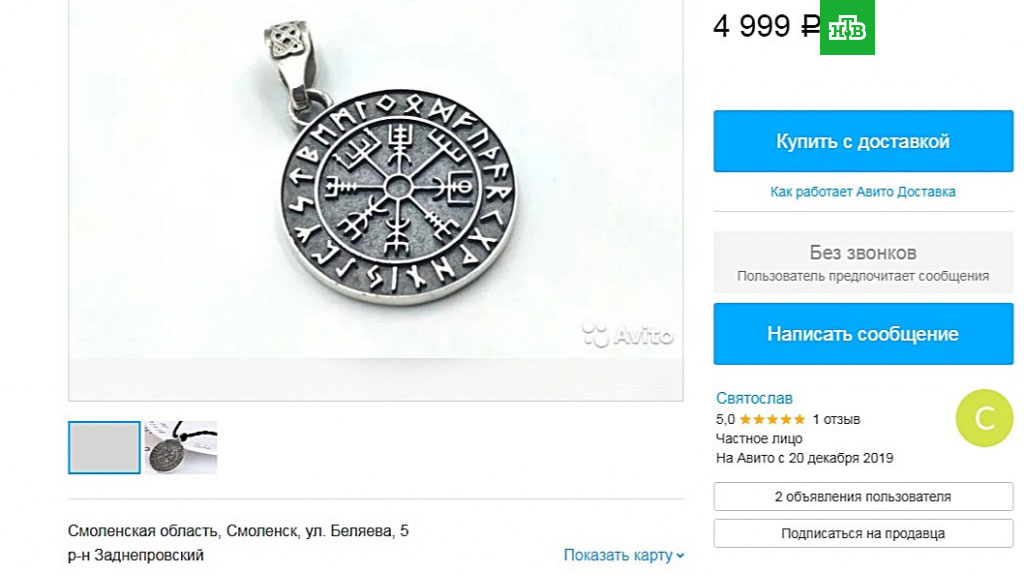Image resolution: width=1024 pixels, height=576 pixels.
Task: Click "Подписаться на продавца" button
Action: (863, 533)
